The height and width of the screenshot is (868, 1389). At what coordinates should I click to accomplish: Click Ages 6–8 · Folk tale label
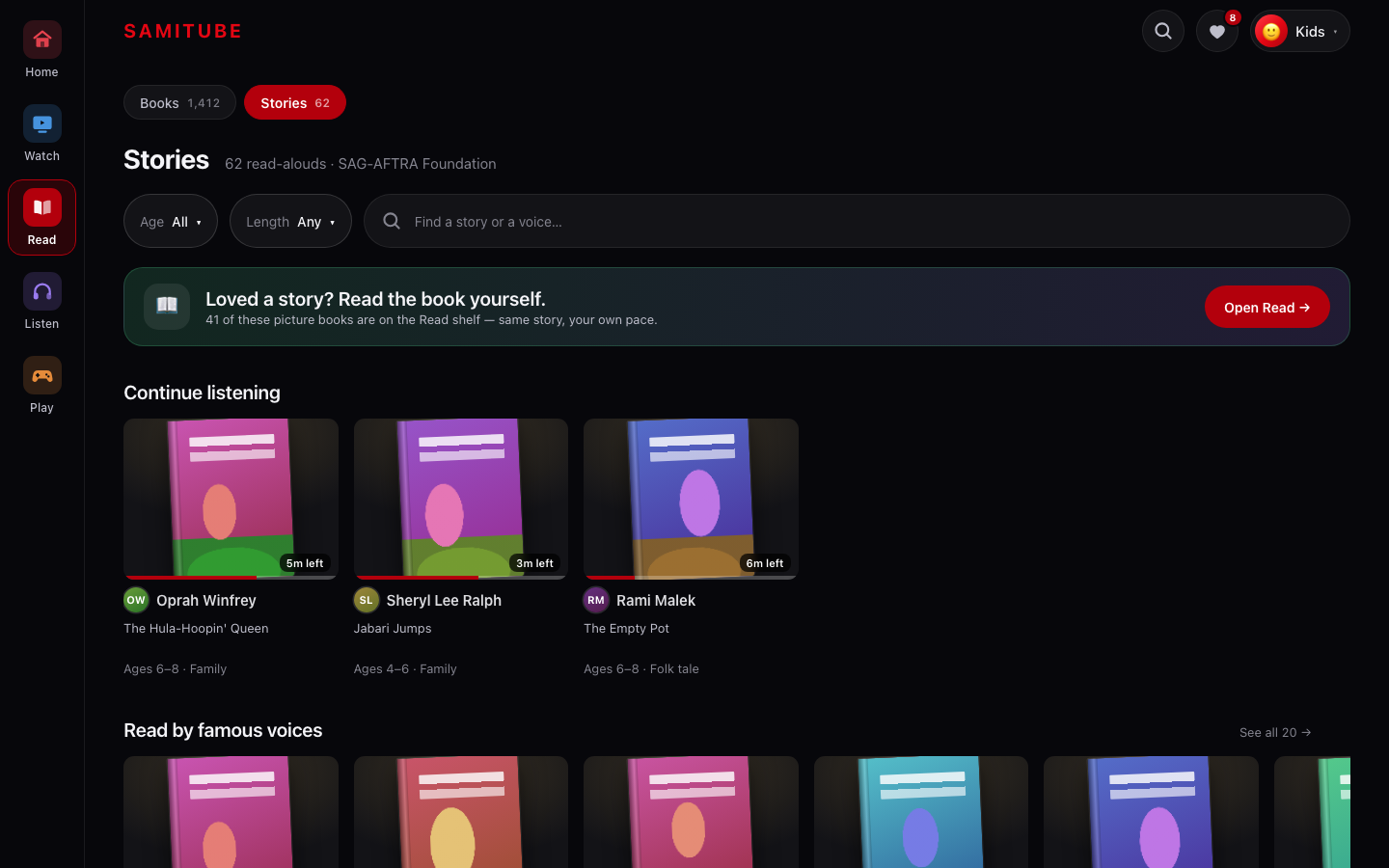click(x=641, y=668)
